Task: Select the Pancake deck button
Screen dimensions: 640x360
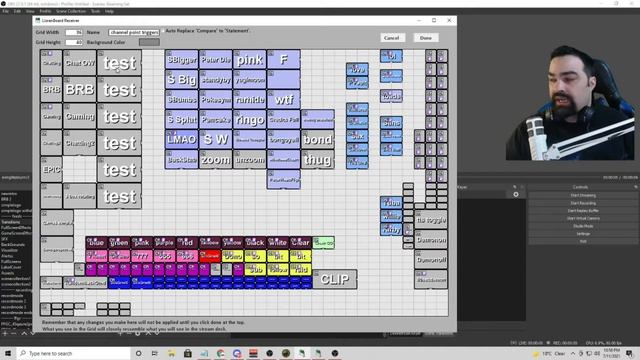Action: coord(216,119)
